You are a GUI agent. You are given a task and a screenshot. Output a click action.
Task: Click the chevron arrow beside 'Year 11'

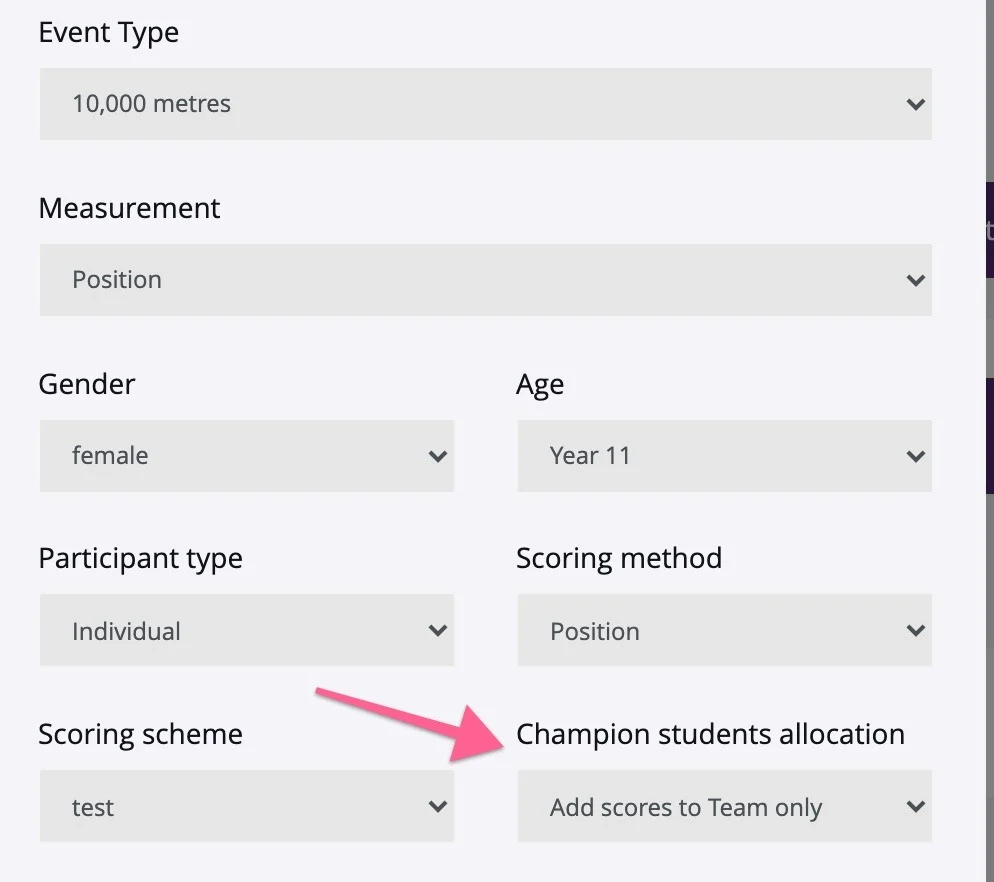(915, 456)
